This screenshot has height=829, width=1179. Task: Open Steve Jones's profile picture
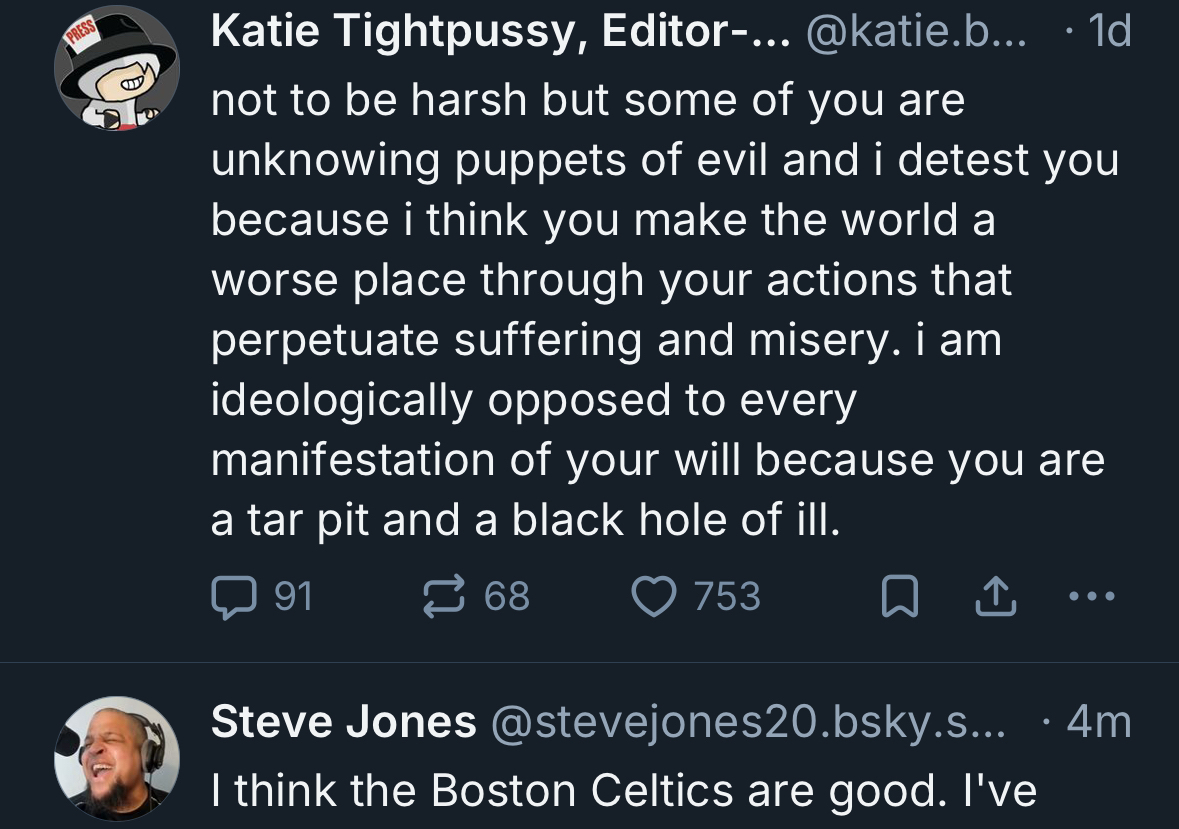[x=117, y=758]
